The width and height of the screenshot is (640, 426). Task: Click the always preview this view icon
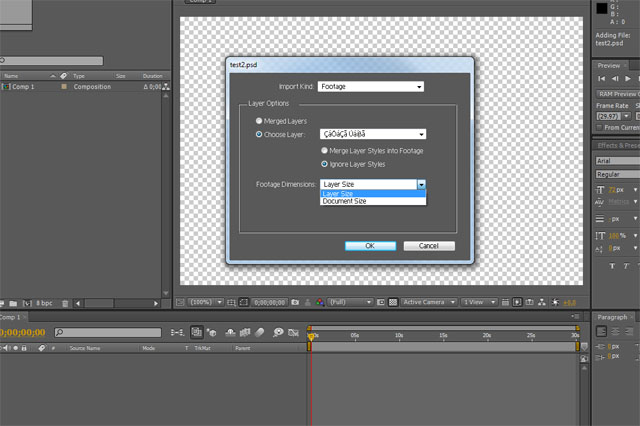coord(180,302)
